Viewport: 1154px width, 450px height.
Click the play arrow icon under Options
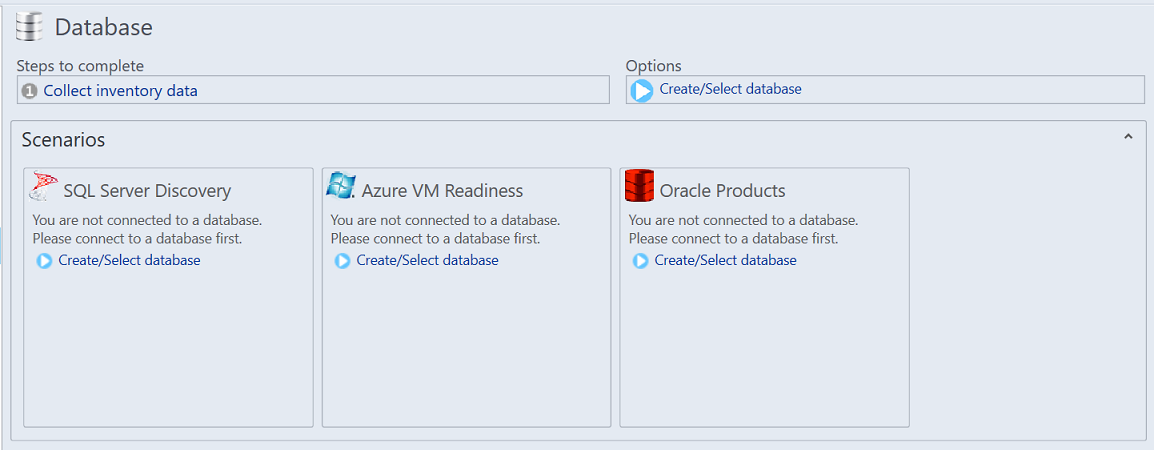(x=642, y=90)
